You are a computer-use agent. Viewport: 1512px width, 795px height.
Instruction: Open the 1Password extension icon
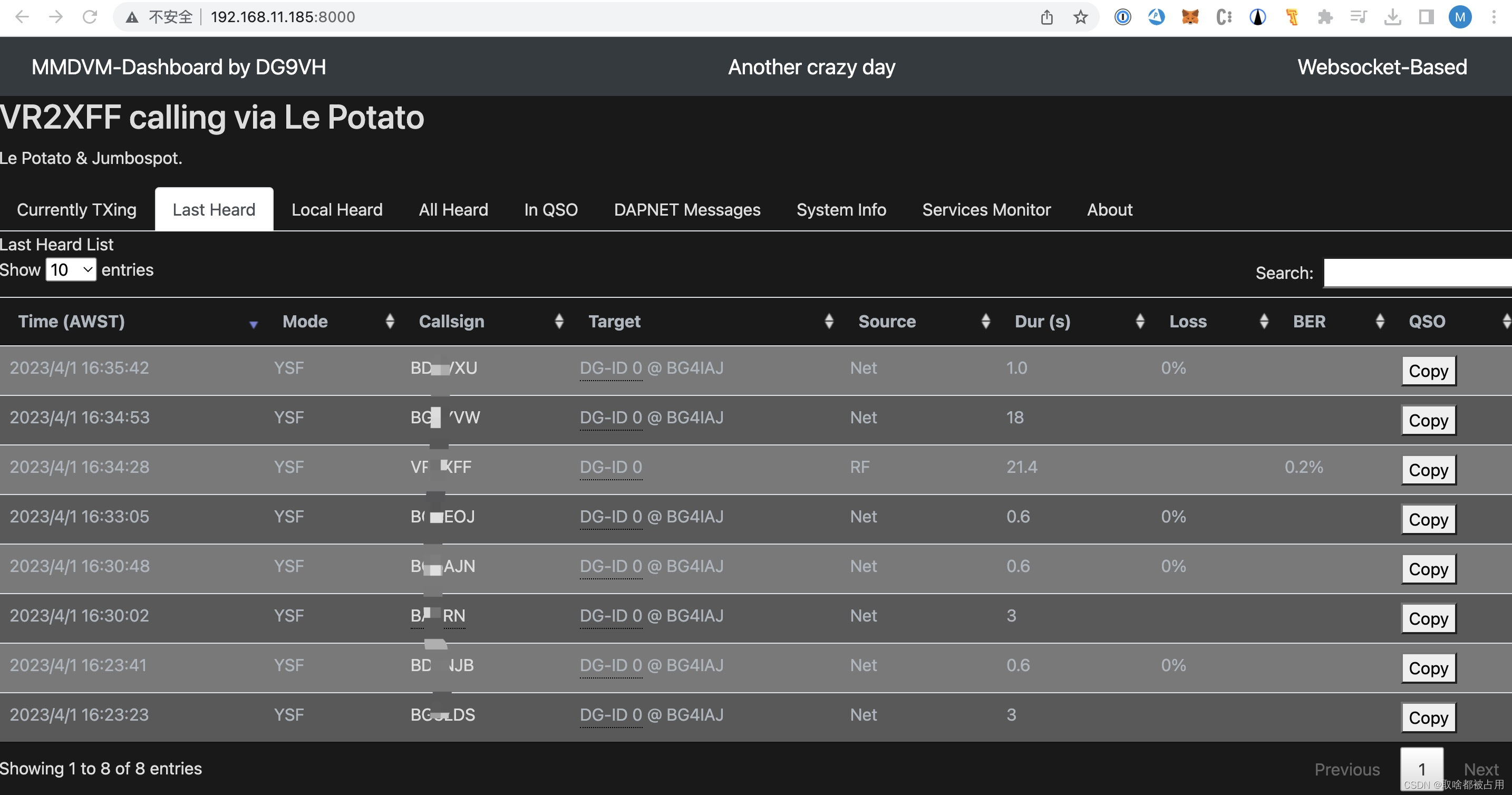pyautogui.click(x=1122, y=17)
